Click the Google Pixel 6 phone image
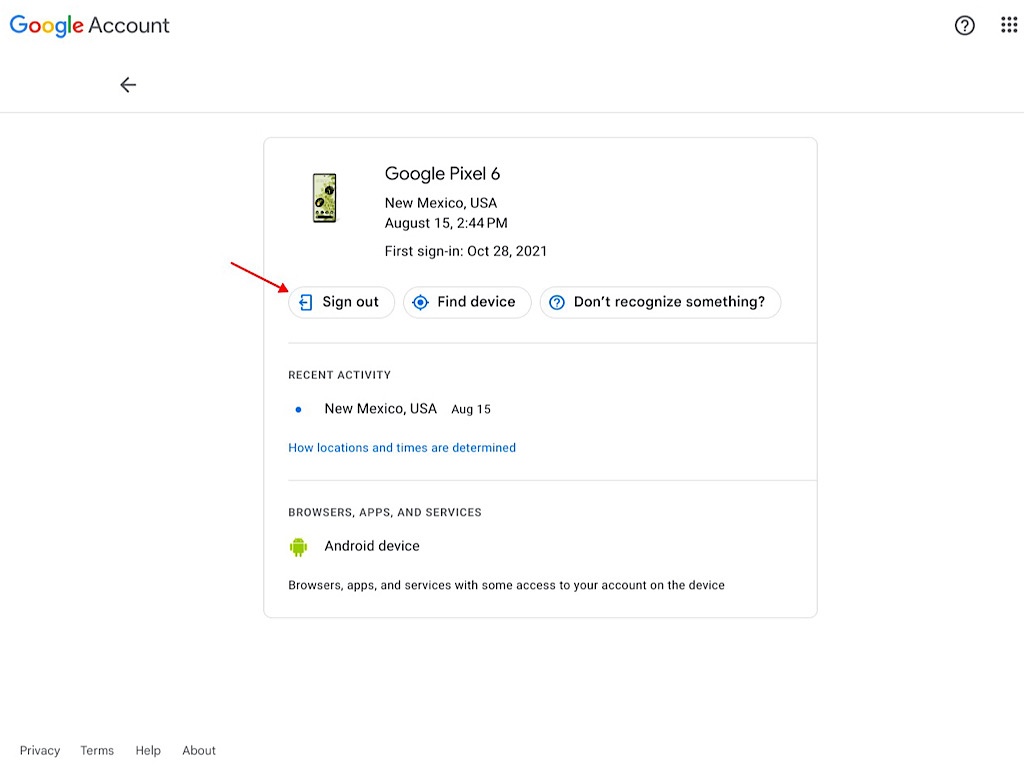 point(325,198)
